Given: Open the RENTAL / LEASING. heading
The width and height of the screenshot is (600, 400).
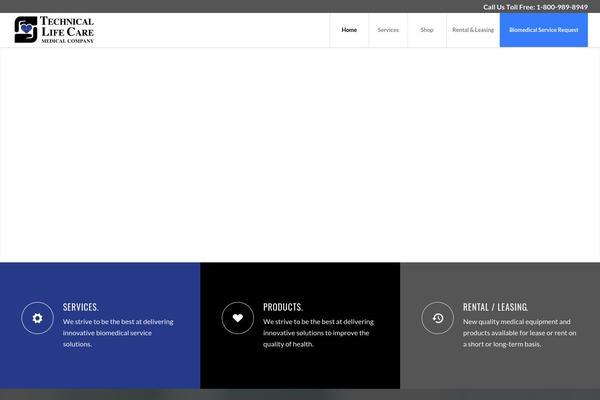Looking at the screenshot, I should pos(496,307).
